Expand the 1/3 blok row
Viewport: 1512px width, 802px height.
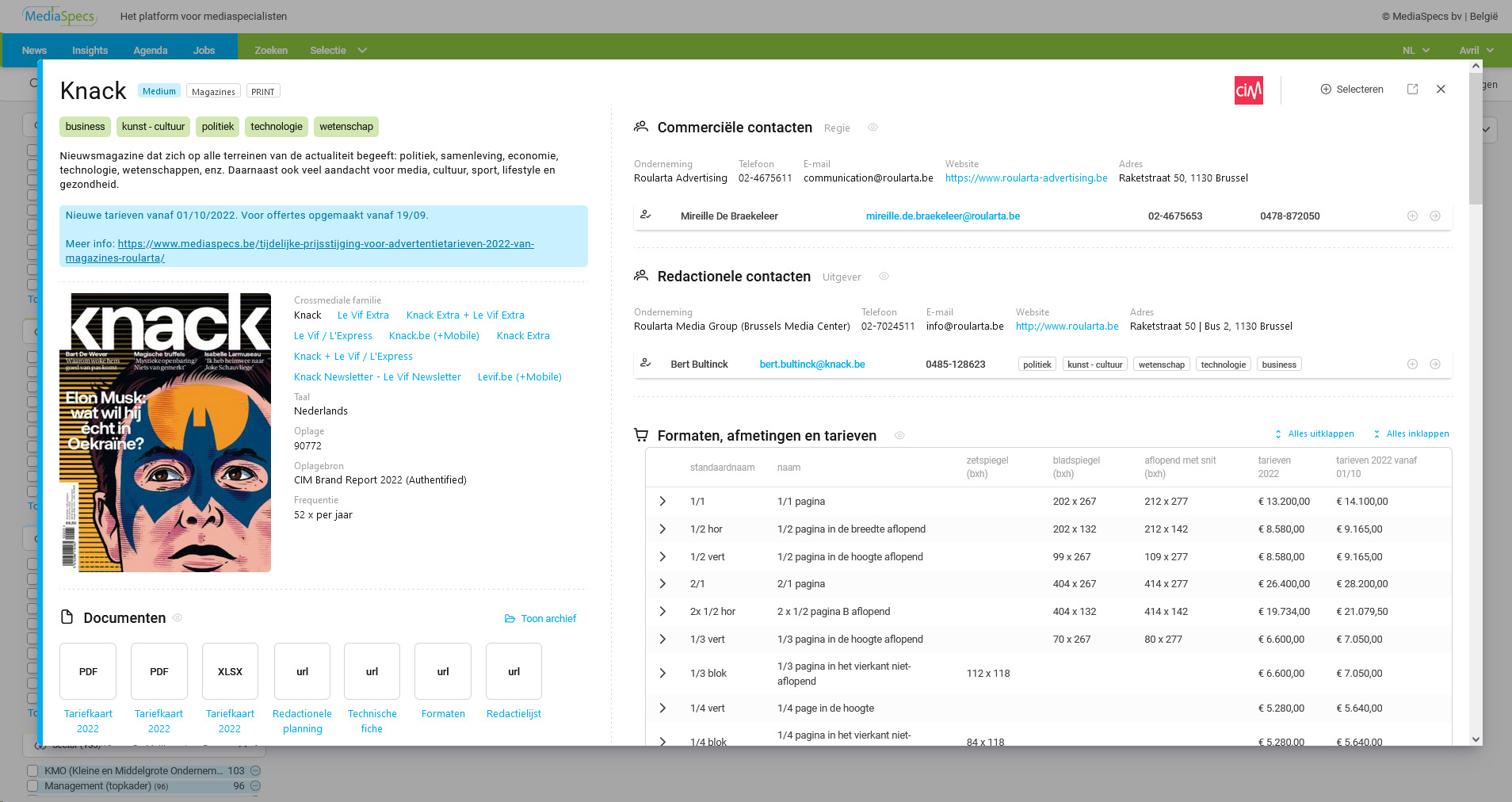[x=662, y=674]
